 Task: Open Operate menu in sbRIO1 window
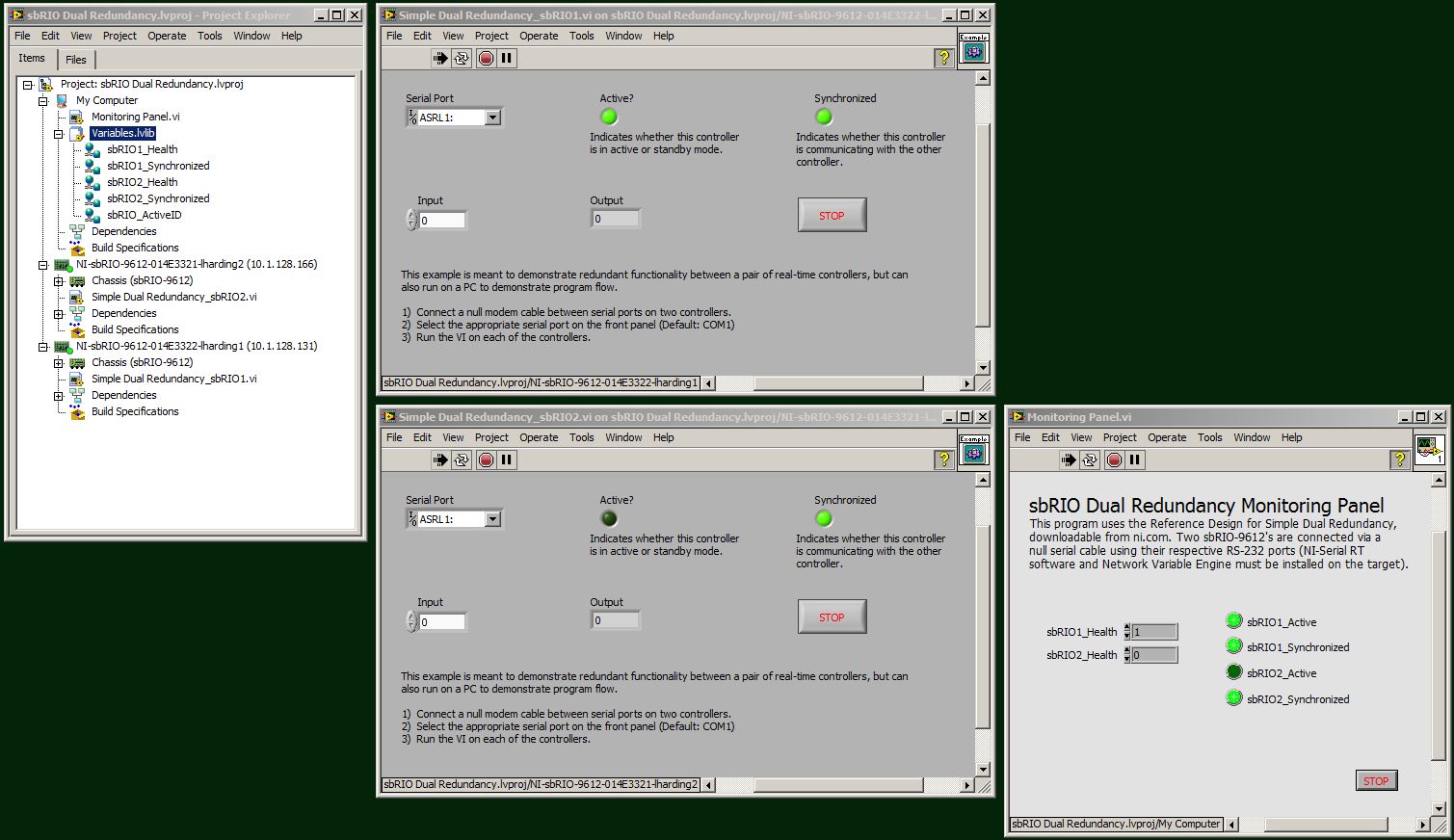(539, 36)
